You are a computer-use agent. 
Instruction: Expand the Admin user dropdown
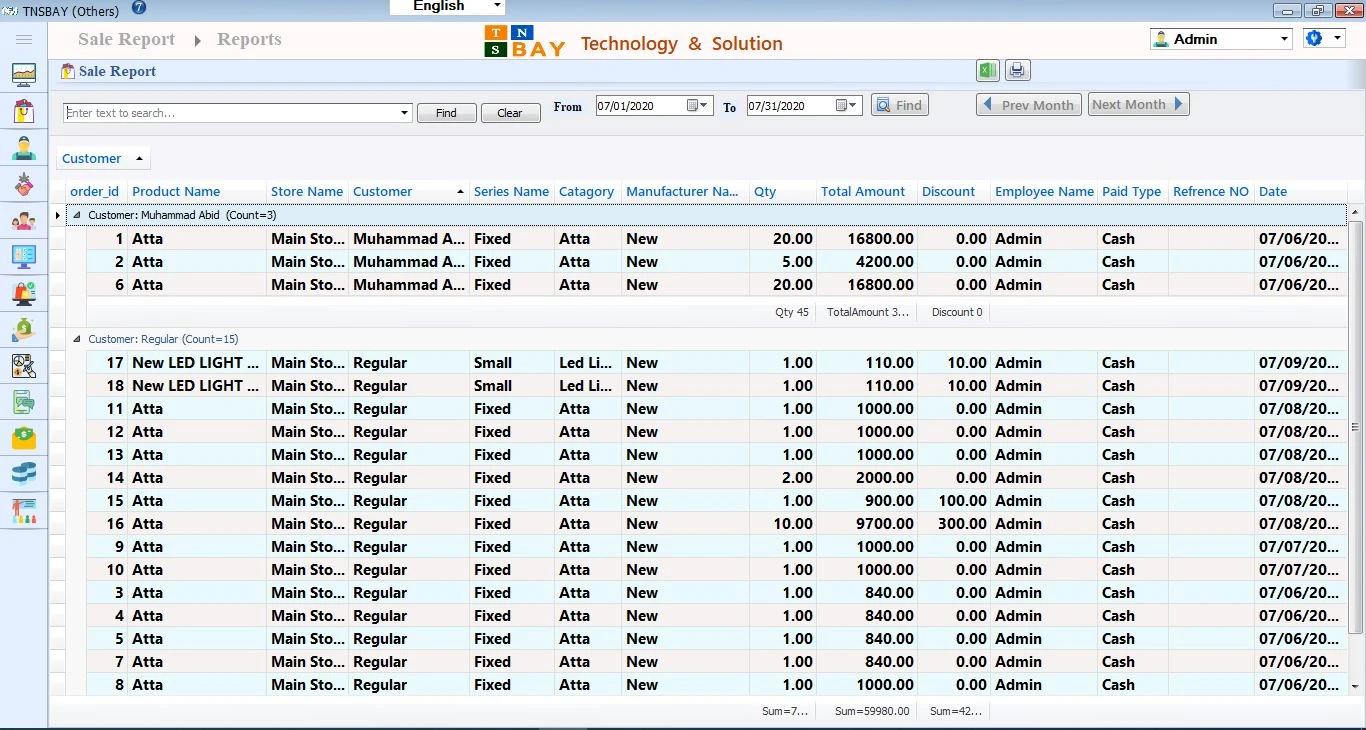[x=1285, y=39]
